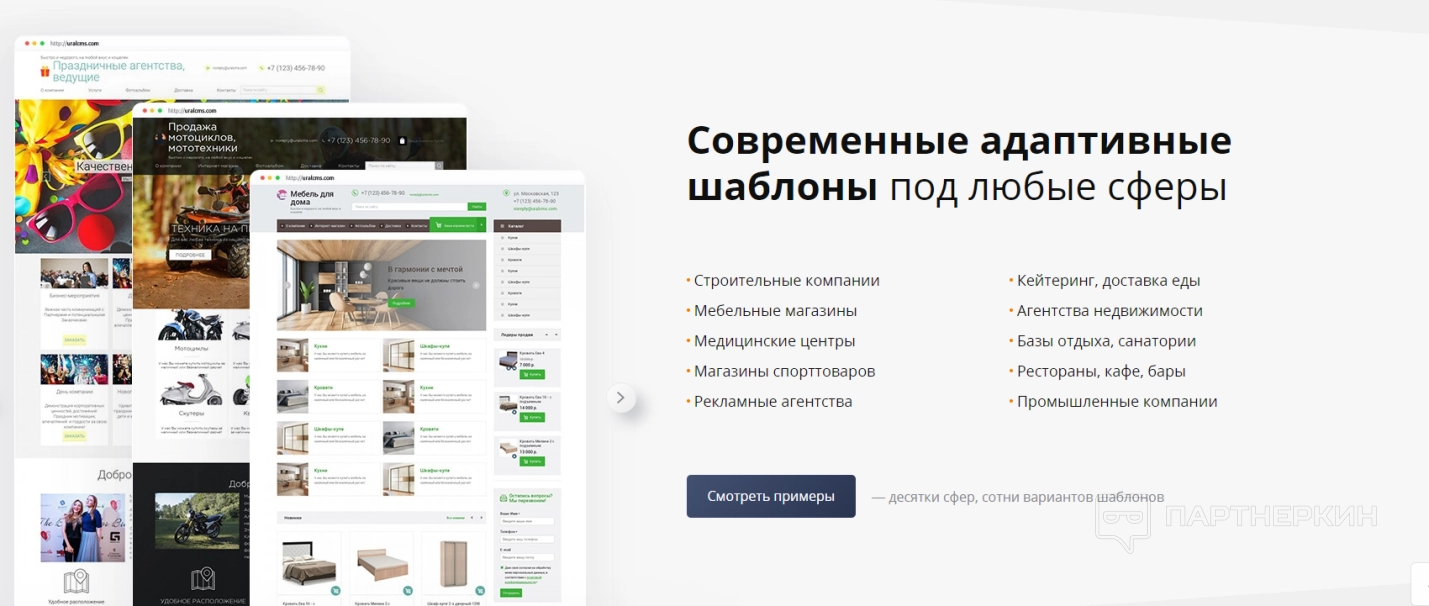Click the search field in the furniture template
Viewport: 1429px width, 606px height.
(x=408, y=207)
